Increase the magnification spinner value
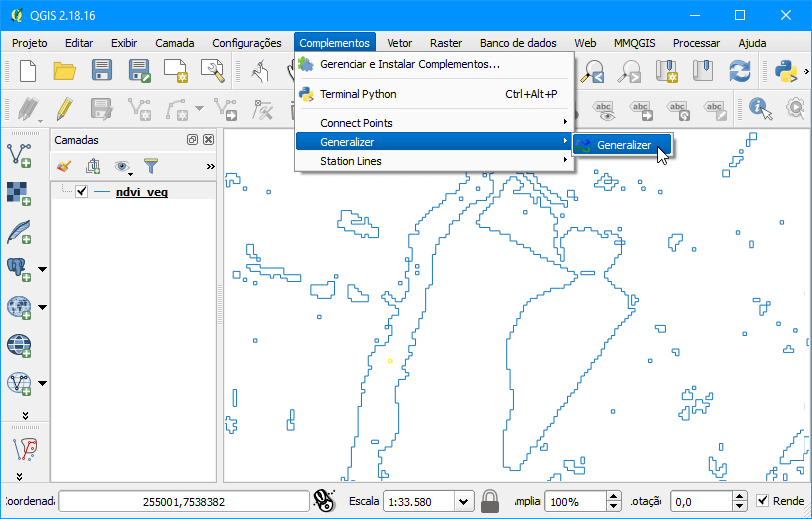Viewport: 812px width, 519px height. point(614,496)
